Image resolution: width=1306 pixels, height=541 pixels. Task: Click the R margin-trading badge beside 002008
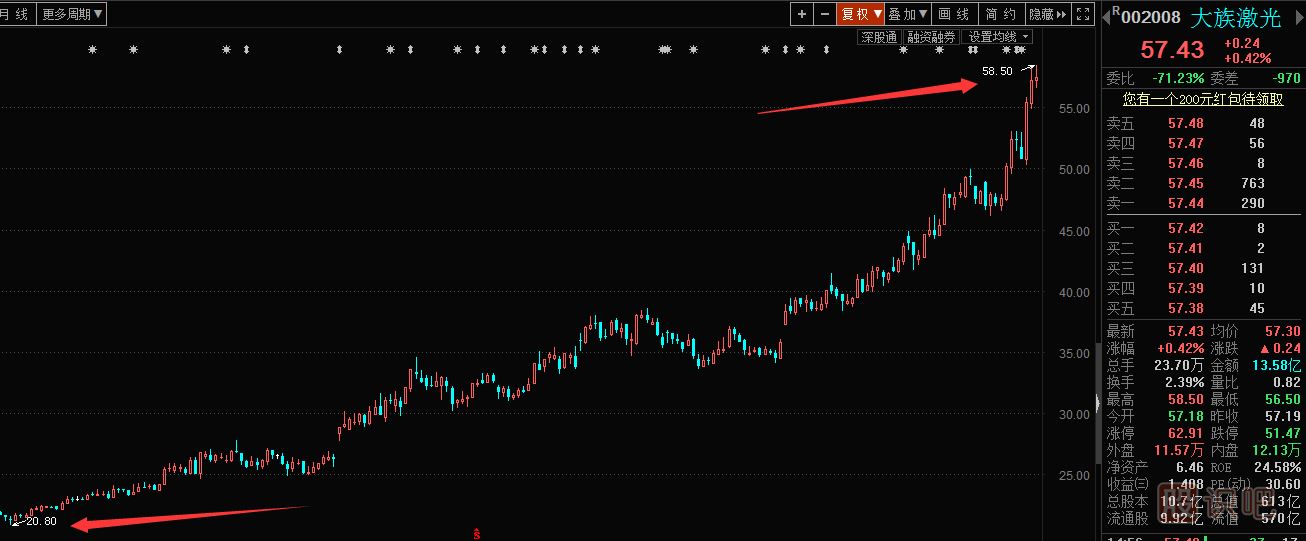1116,11
